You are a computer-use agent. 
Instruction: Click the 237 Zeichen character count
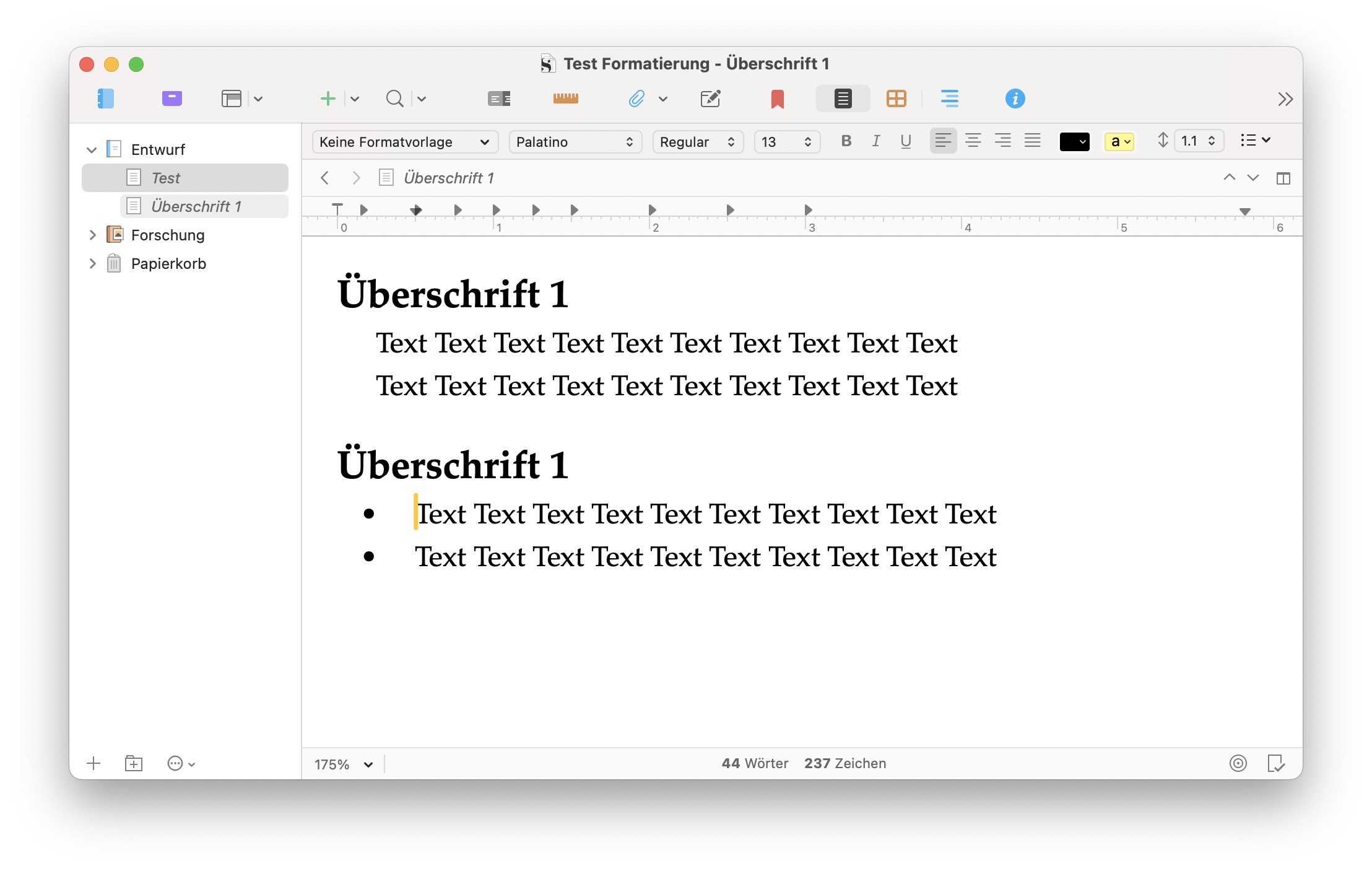pyautogui.click(x=845, y=763)
